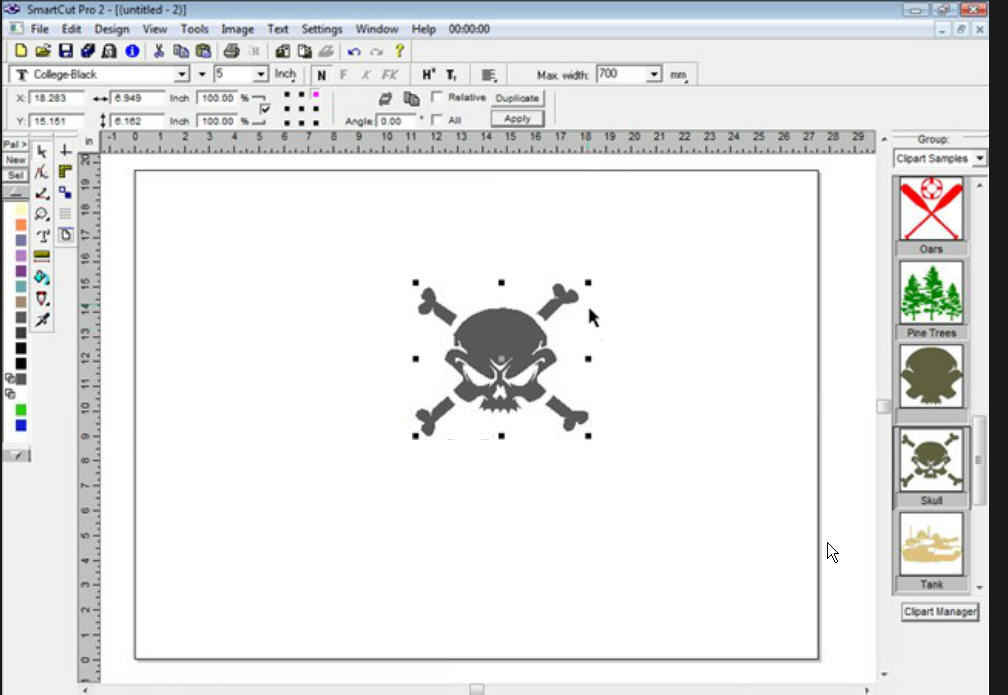The width and height of the screenshot is (1008, 695).
Task: Click the Undo arrow icon
Action: click(x=354, y=50)
